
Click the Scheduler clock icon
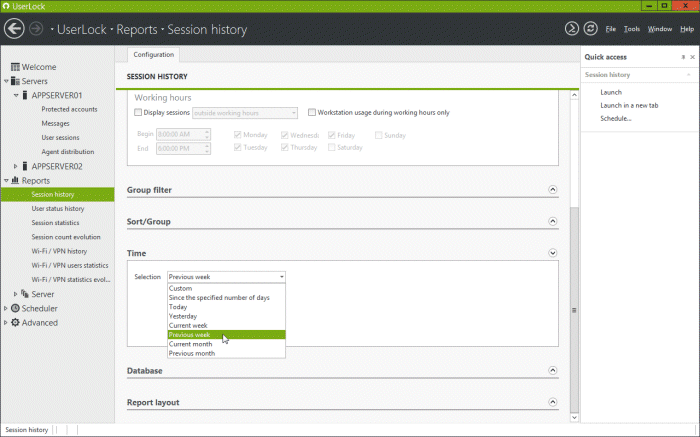click(15, 309)
